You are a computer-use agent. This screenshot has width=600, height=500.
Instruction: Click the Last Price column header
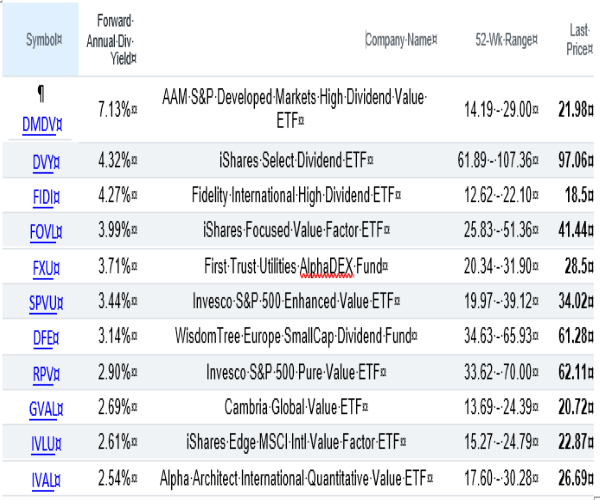[576, 39]
